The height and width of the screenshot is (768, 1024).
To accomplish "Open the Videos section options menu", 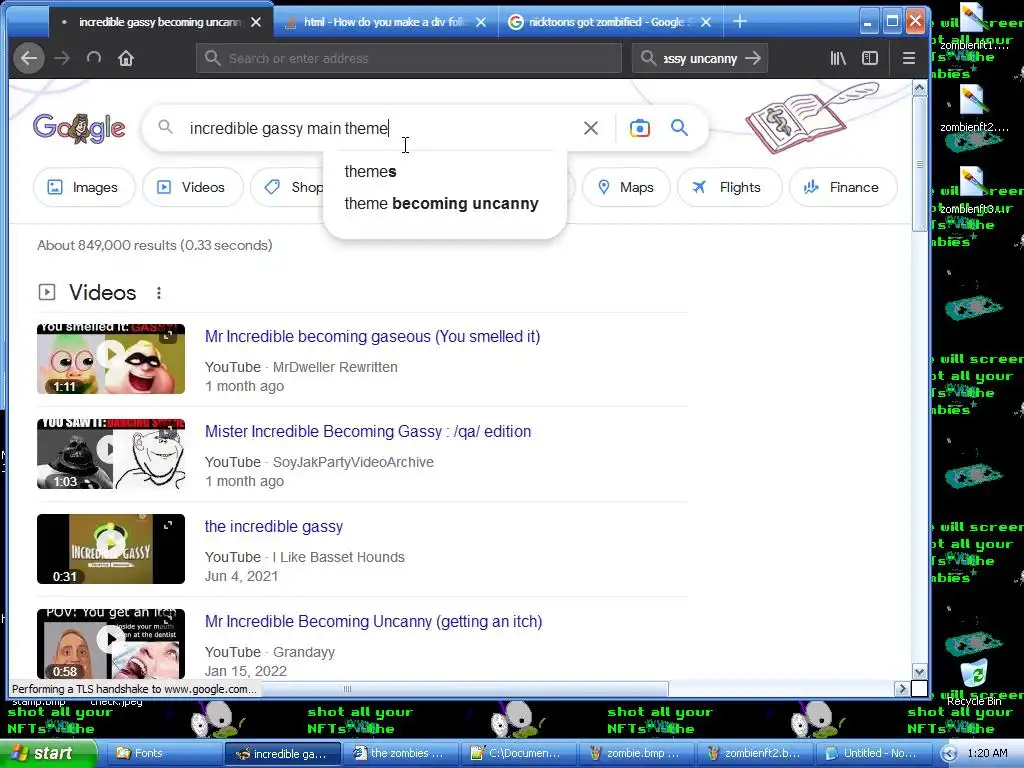I will 159,293.
